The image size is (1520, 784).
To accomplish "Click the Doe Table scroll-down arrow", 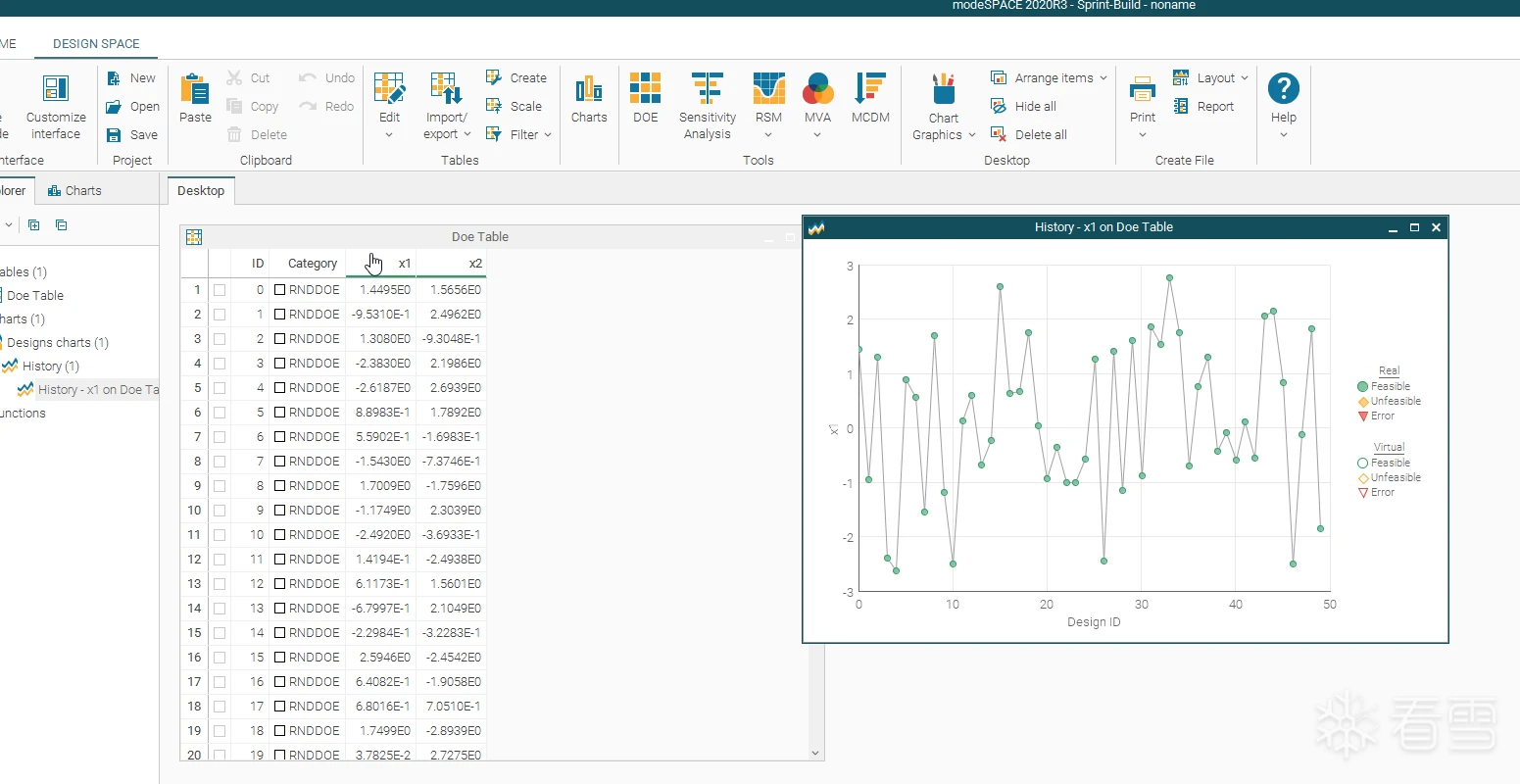I will [816, 753].
